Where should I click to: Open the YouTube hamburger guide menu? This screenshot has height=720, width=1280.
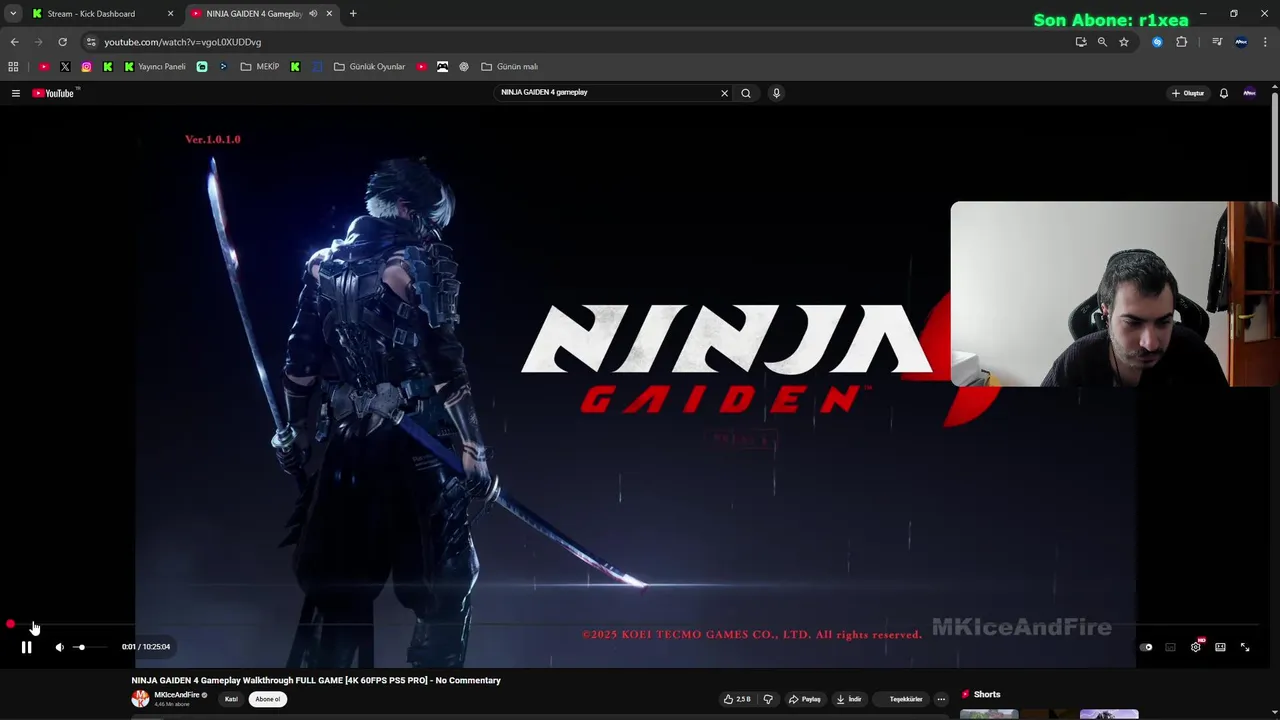pyautogui.click(x=16, y=93)
